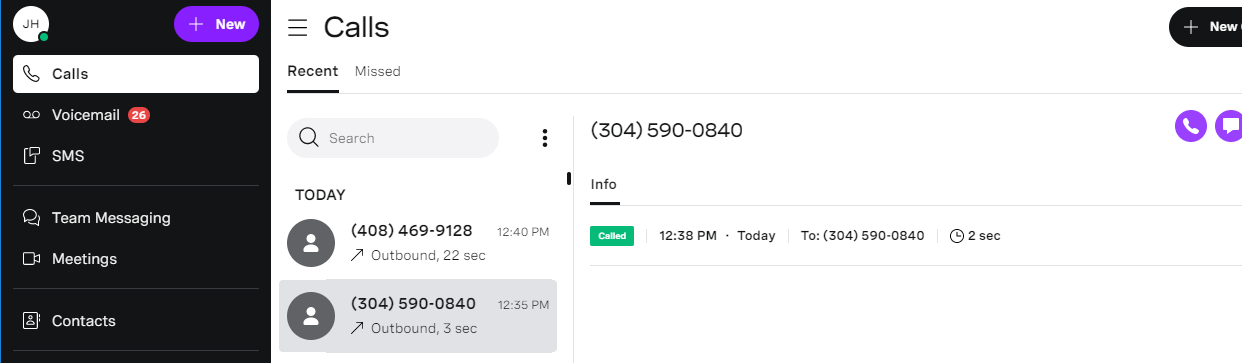Switch to the Missed tab
This screenshot has height=363, width=1242.
[378, 71]
